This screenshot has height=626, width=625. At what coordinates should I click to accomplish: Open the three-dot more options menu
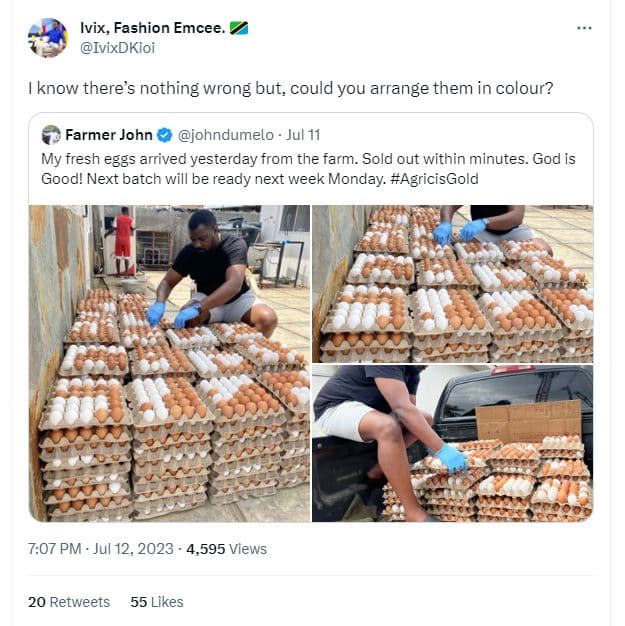[584, 28]
